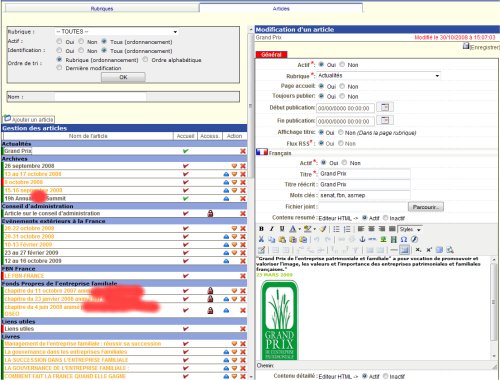
Task: Toggle italic formatting in the editor
Action: tap(272, 229)
